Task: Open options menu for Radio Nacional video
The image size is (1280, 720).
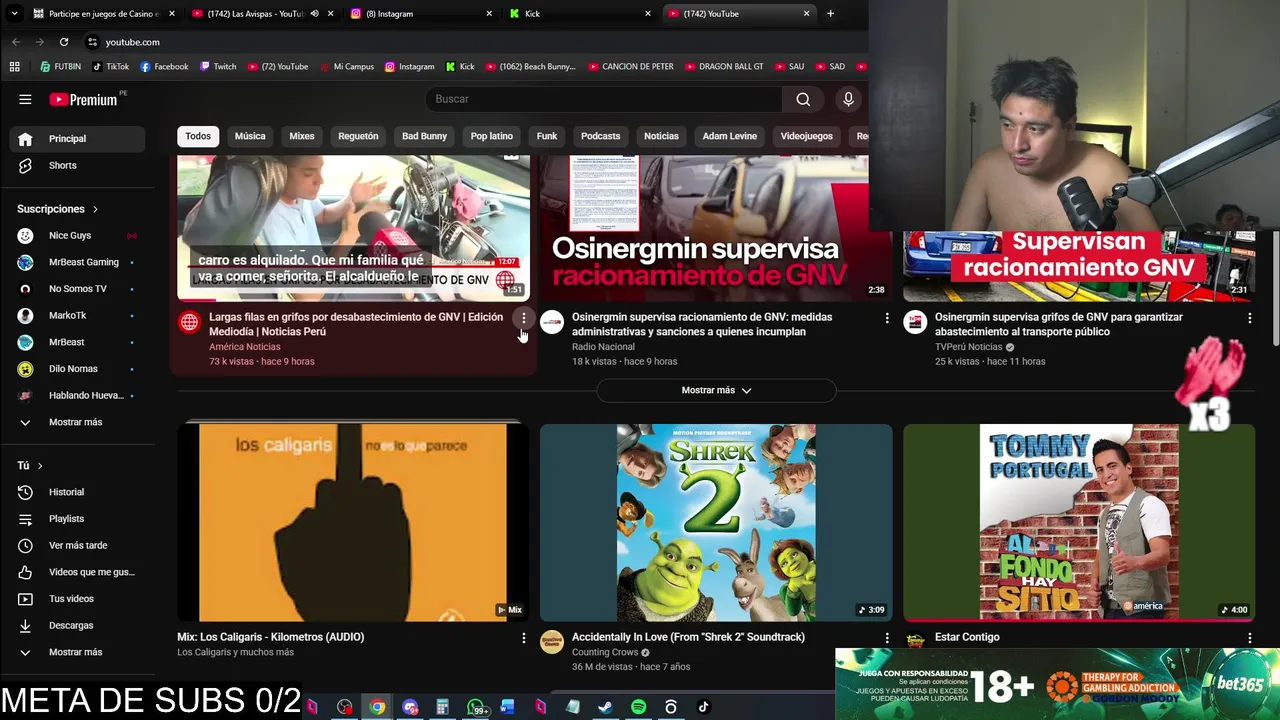Action: tap(886, 318)
